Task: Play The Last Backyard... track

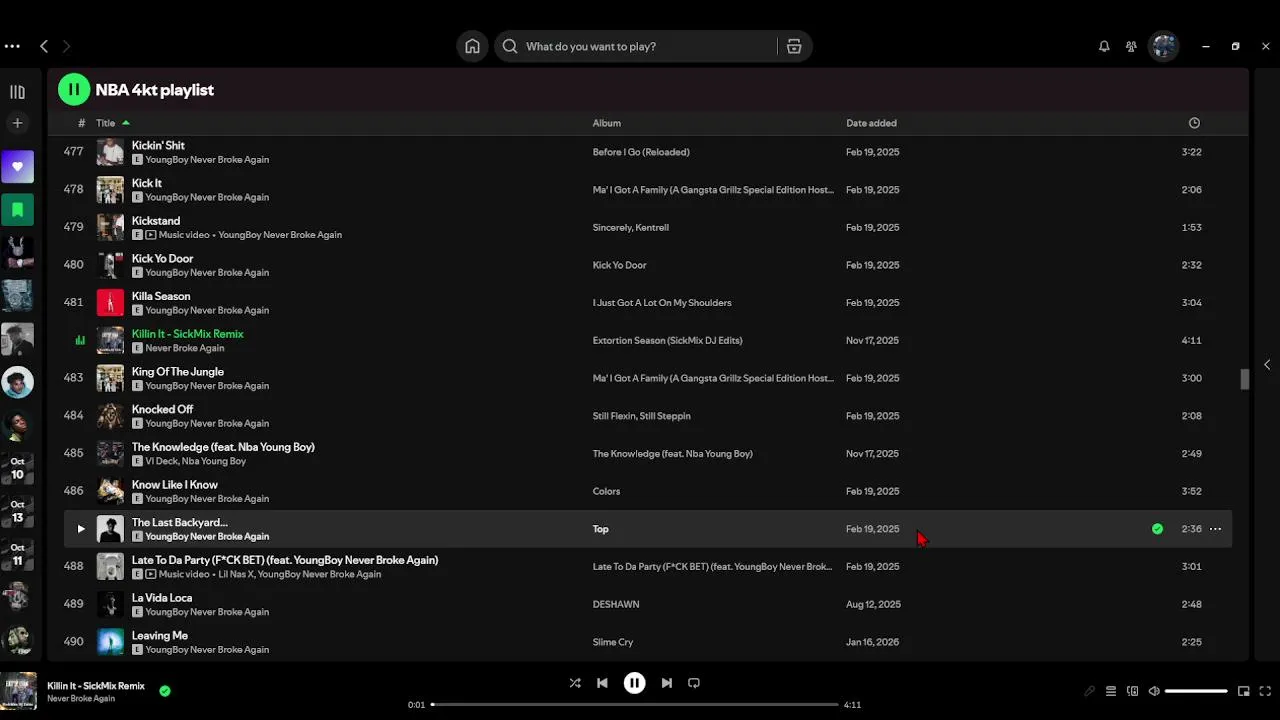Action: click(x=81, y=529)
